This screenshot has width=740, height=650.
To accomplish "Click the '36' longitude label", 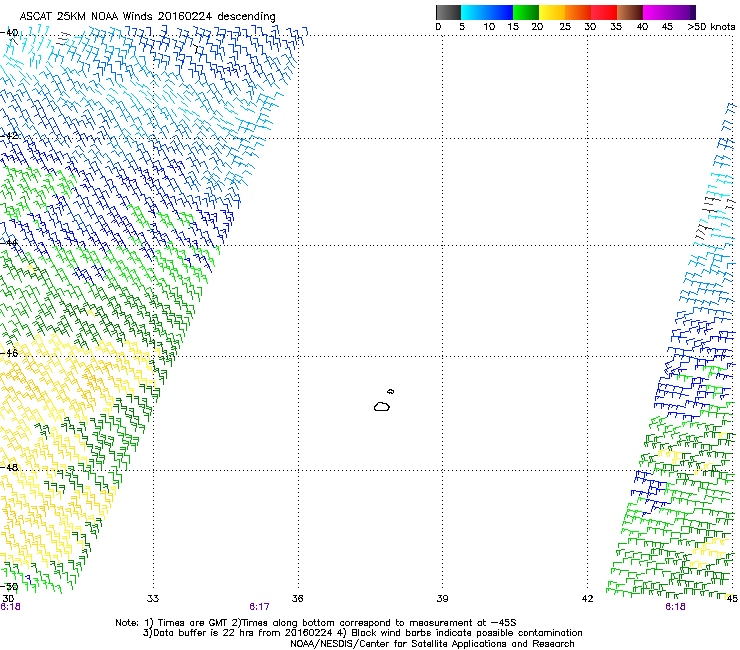I will coord(297,599).
